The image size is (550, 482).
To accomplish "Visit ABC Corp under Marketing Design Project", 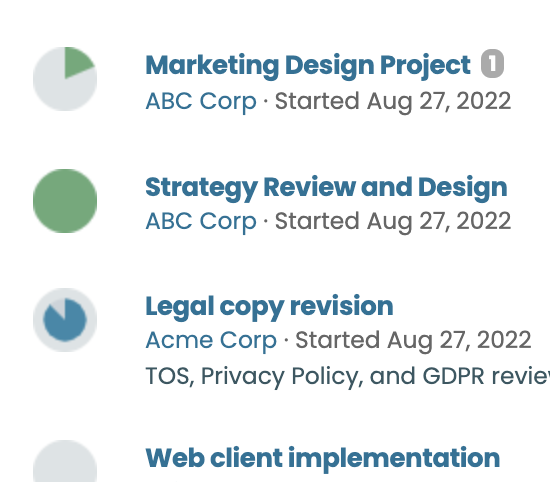I will [x=201, y=101].
